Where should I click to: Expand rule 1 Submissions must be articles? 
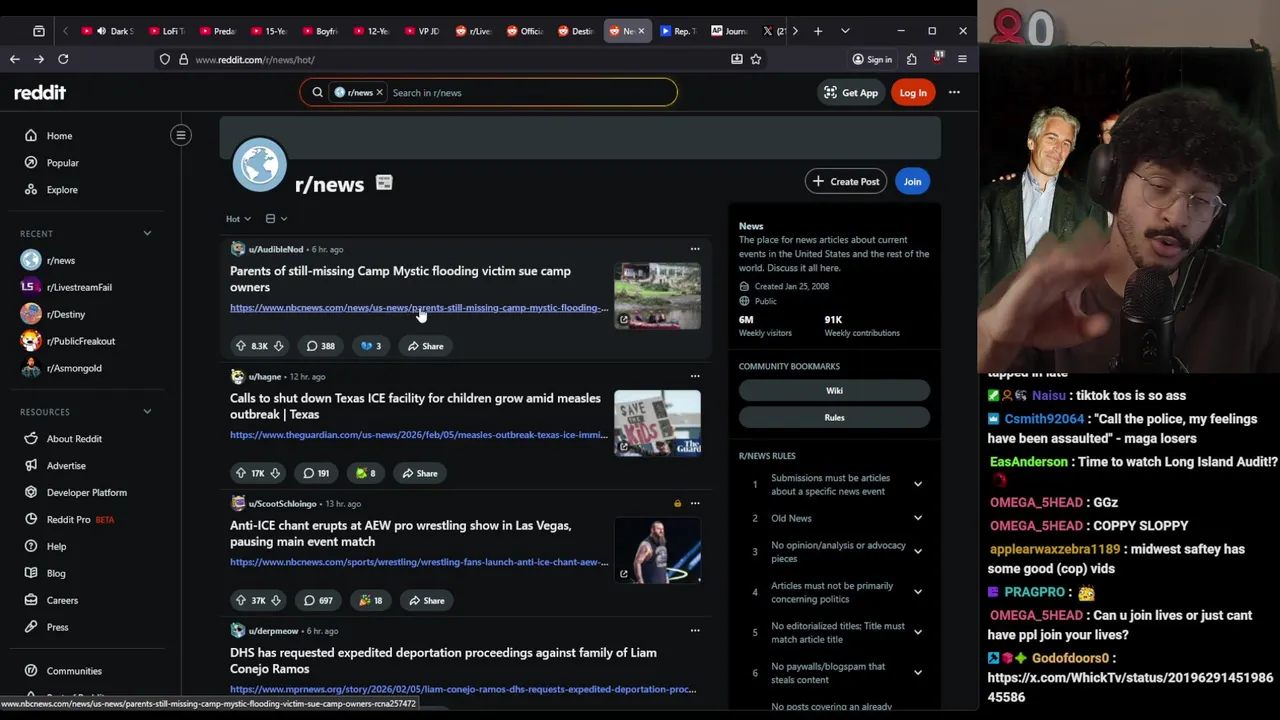click(x=917, y=485)
